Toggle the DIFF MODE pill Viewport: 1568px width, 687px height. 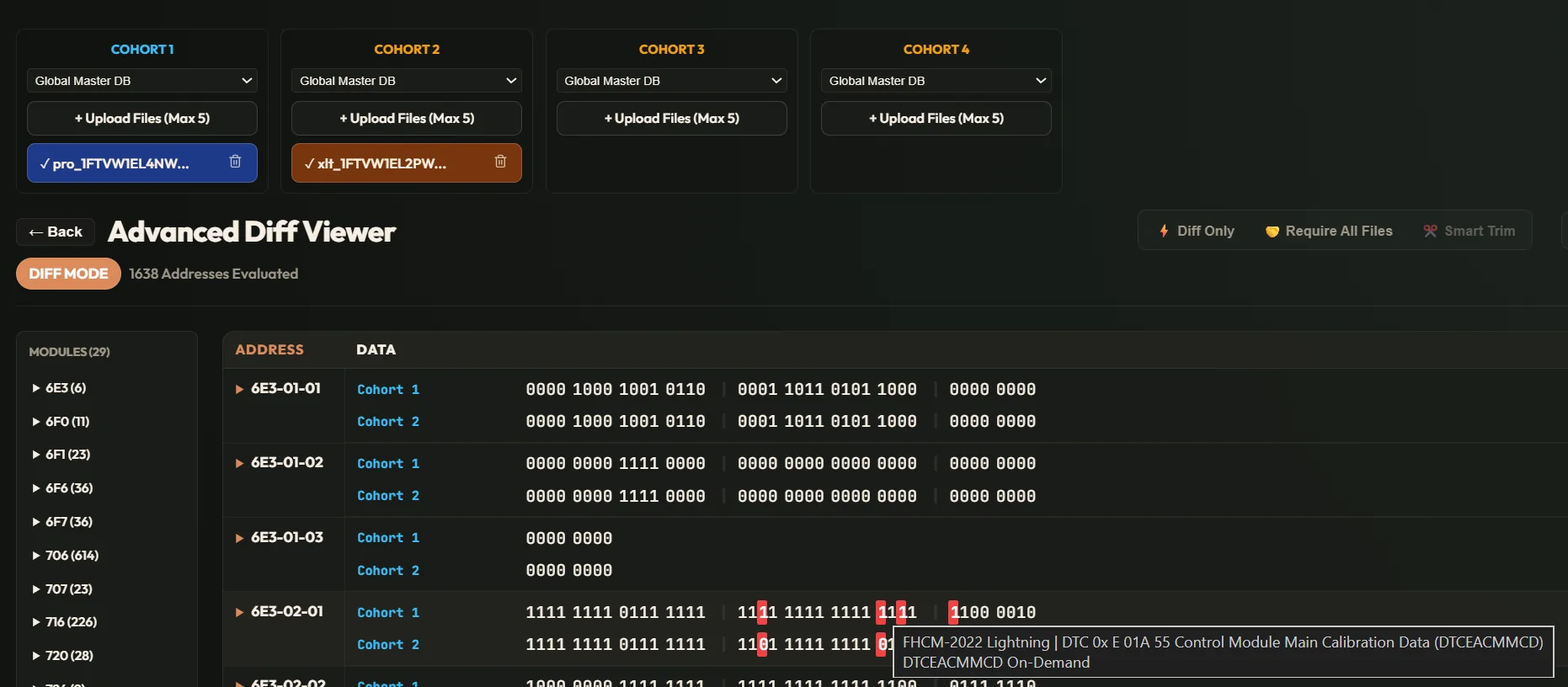(68, 274)
